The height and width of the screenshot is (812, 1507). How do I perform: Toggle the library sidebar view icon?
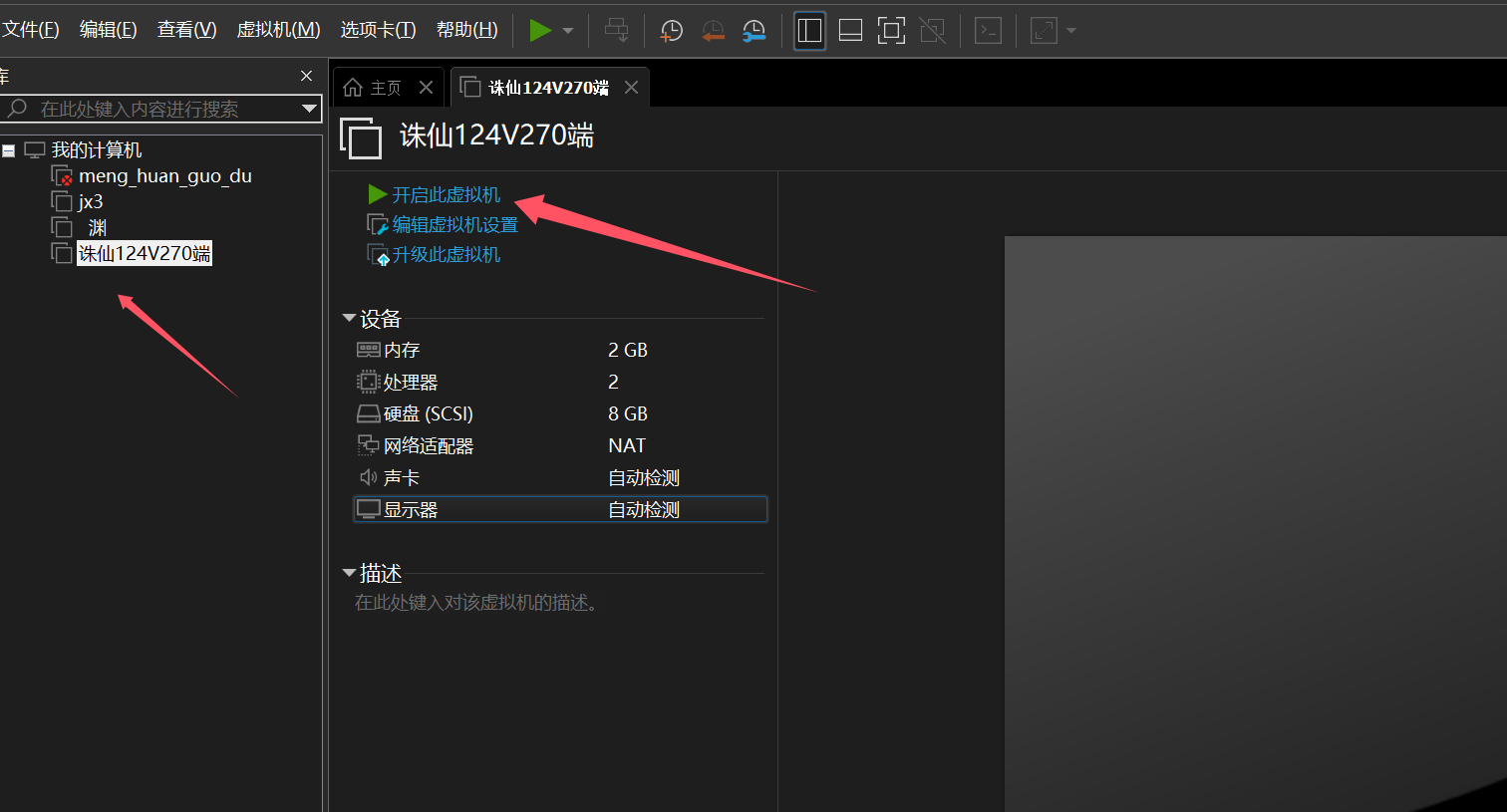point(810,31)
